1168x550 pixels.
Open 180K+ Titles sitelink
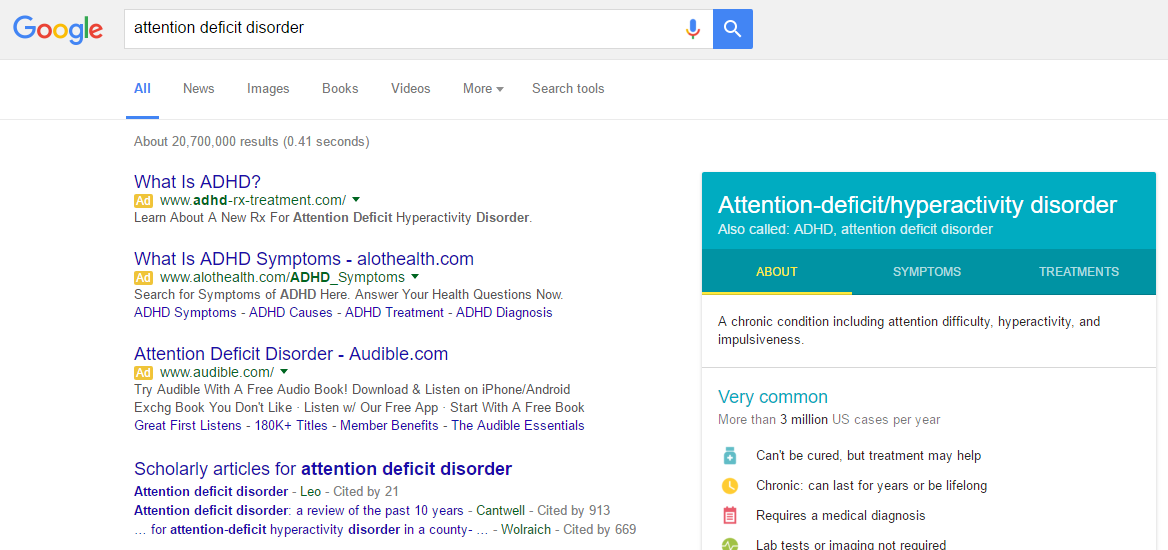tap(291, 426)
